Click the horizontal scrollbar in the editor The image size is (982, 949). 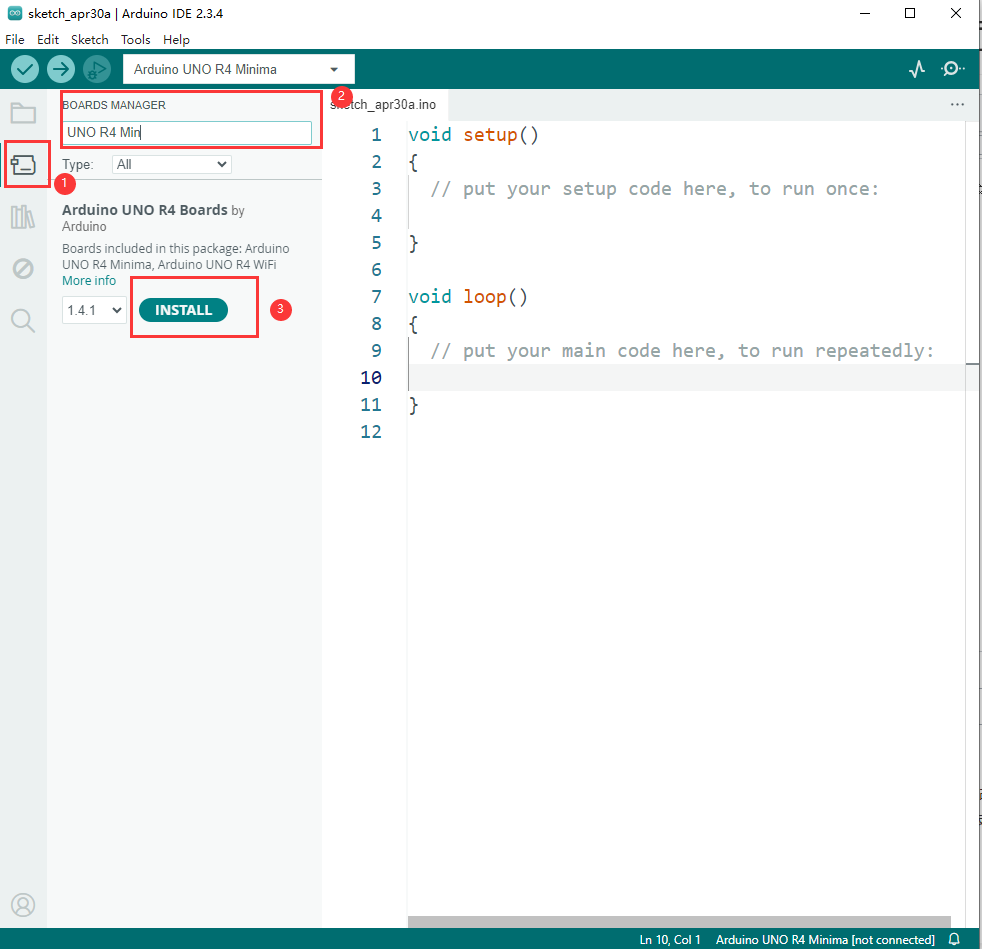pyautogui.click(x=679, y=921)
